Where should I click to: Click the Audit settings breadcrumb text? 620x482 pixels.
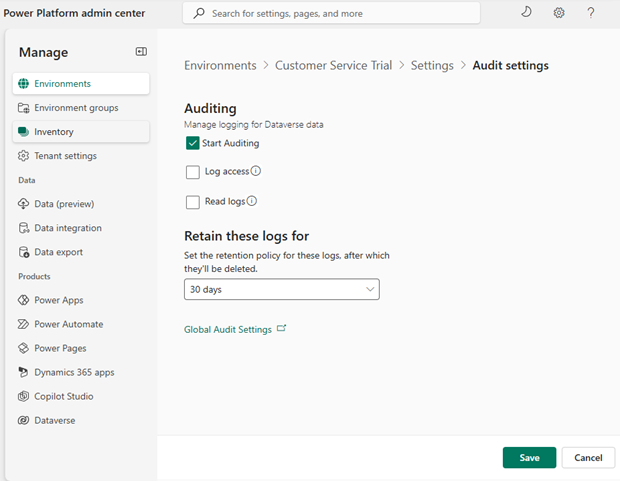click(510, 65)
